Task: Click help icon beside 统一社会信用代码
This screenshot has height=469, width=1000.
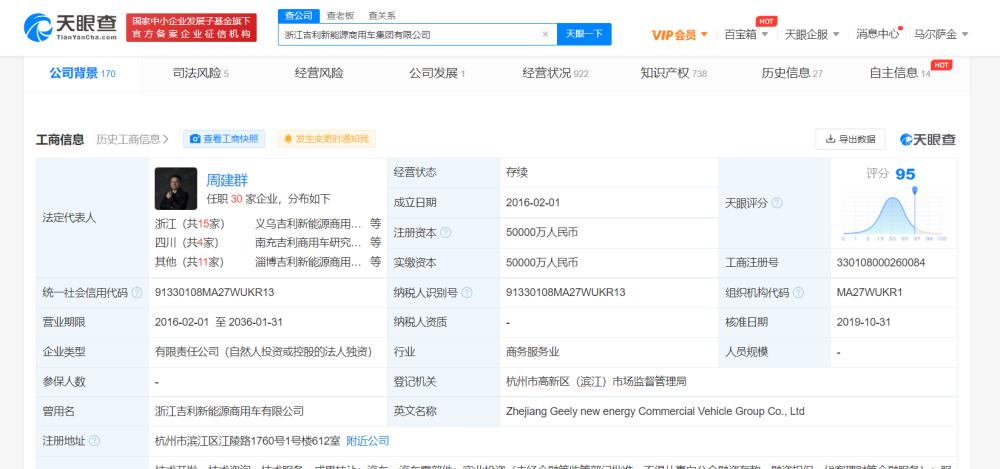Action: (136, 293)
